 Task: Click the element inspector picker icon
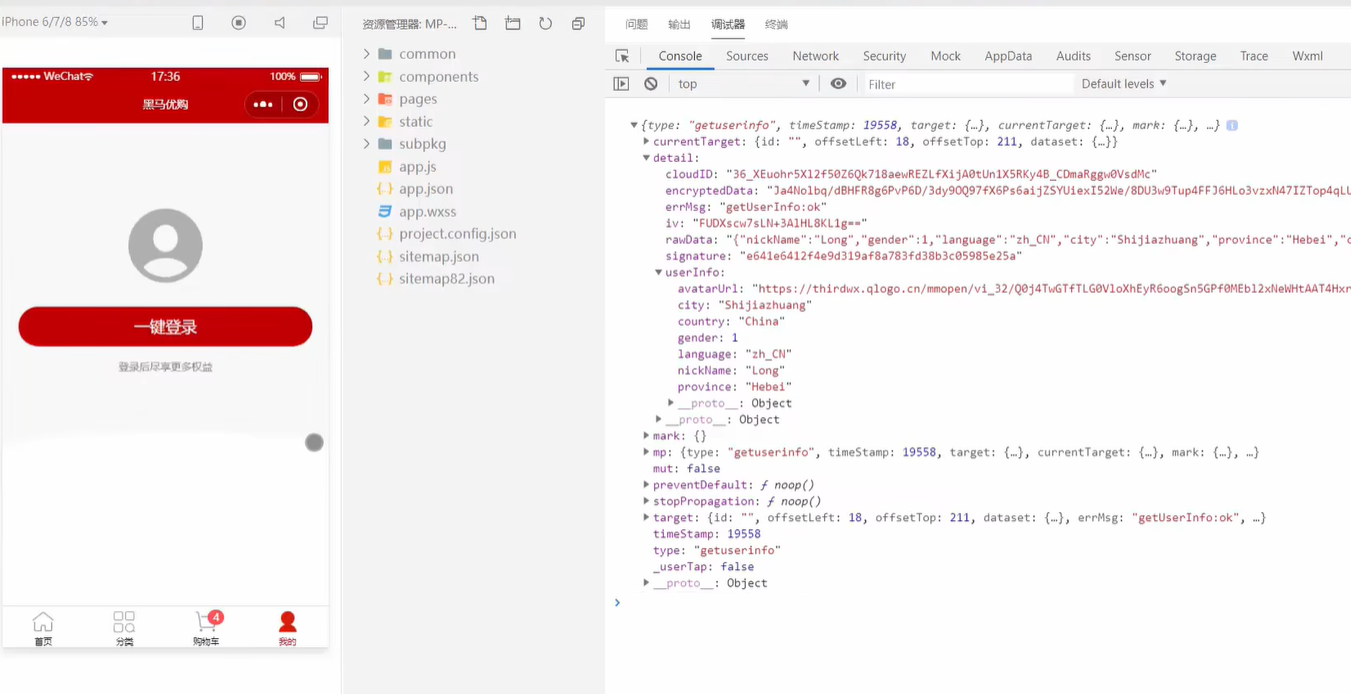coord(622,56)
